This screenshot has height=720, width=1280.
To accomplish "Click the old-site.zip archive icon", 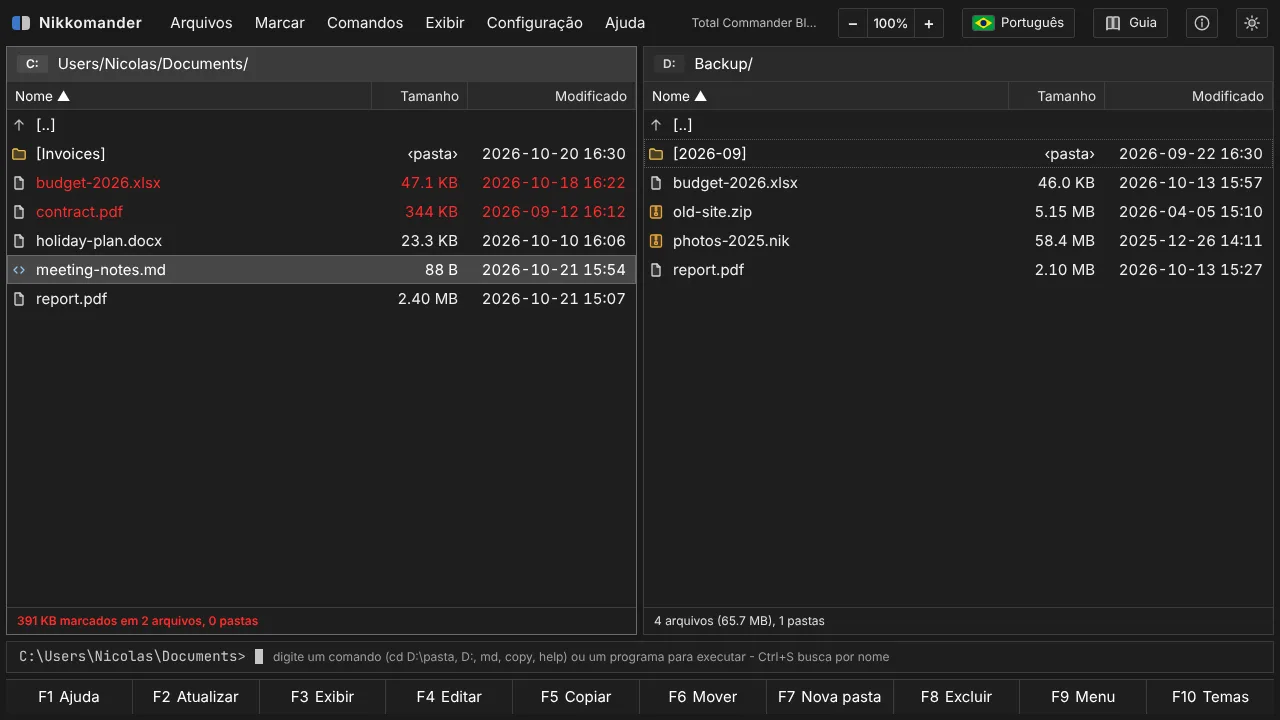I will coord(656,212).
